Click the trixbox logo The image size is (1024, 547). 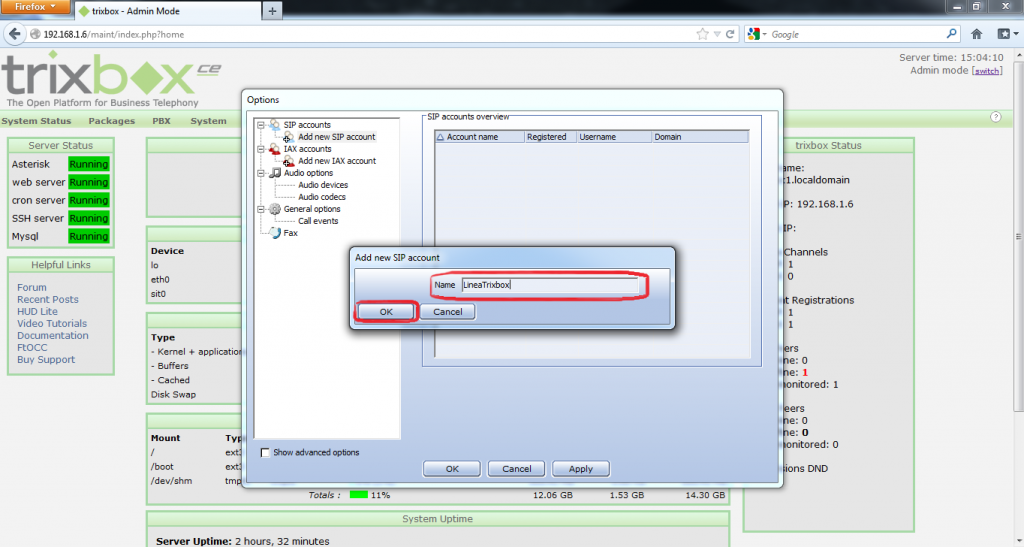(111, 79)
